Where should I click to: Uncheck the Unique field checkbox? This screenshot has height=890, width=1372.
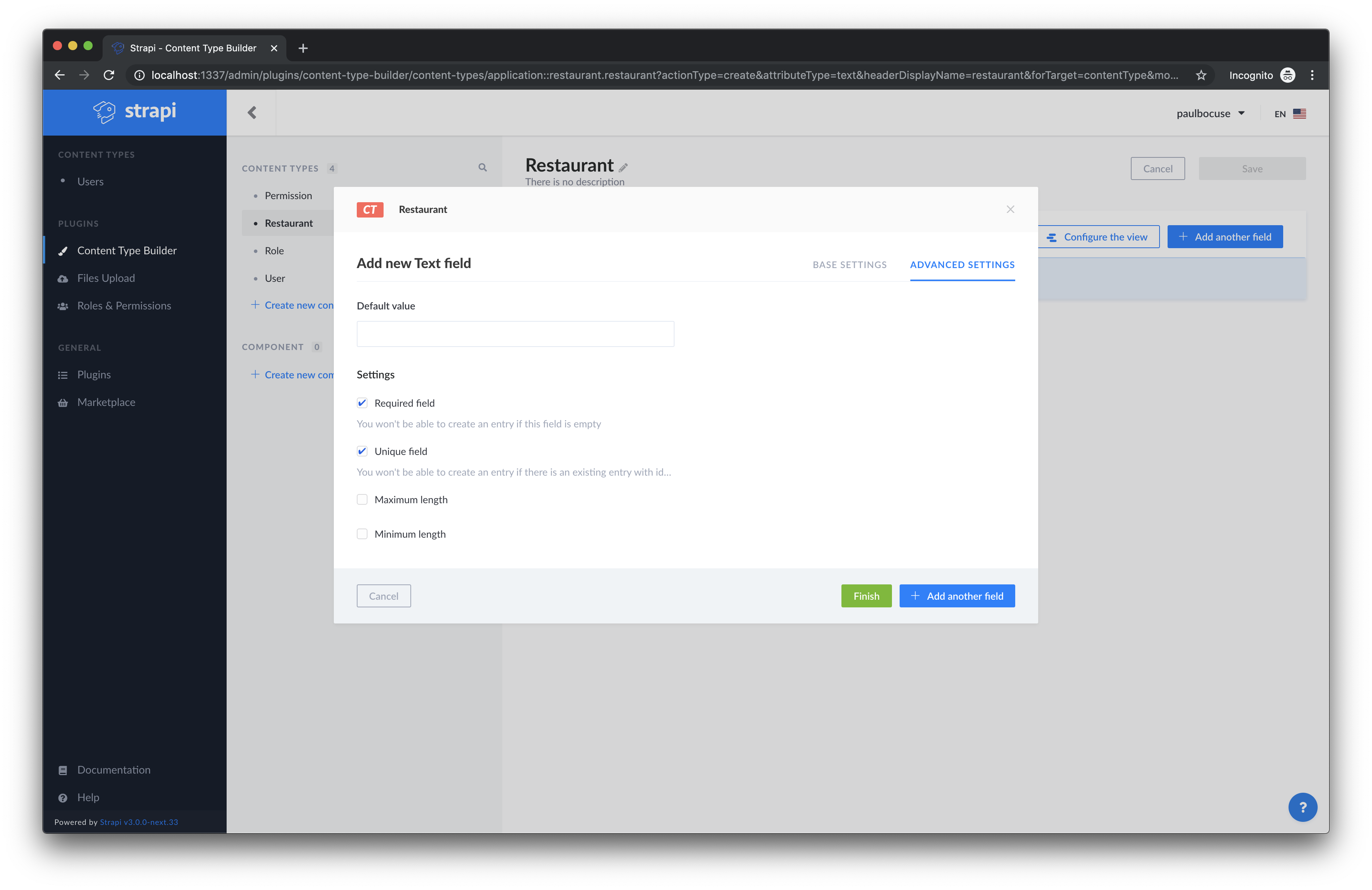click(362, 451)
